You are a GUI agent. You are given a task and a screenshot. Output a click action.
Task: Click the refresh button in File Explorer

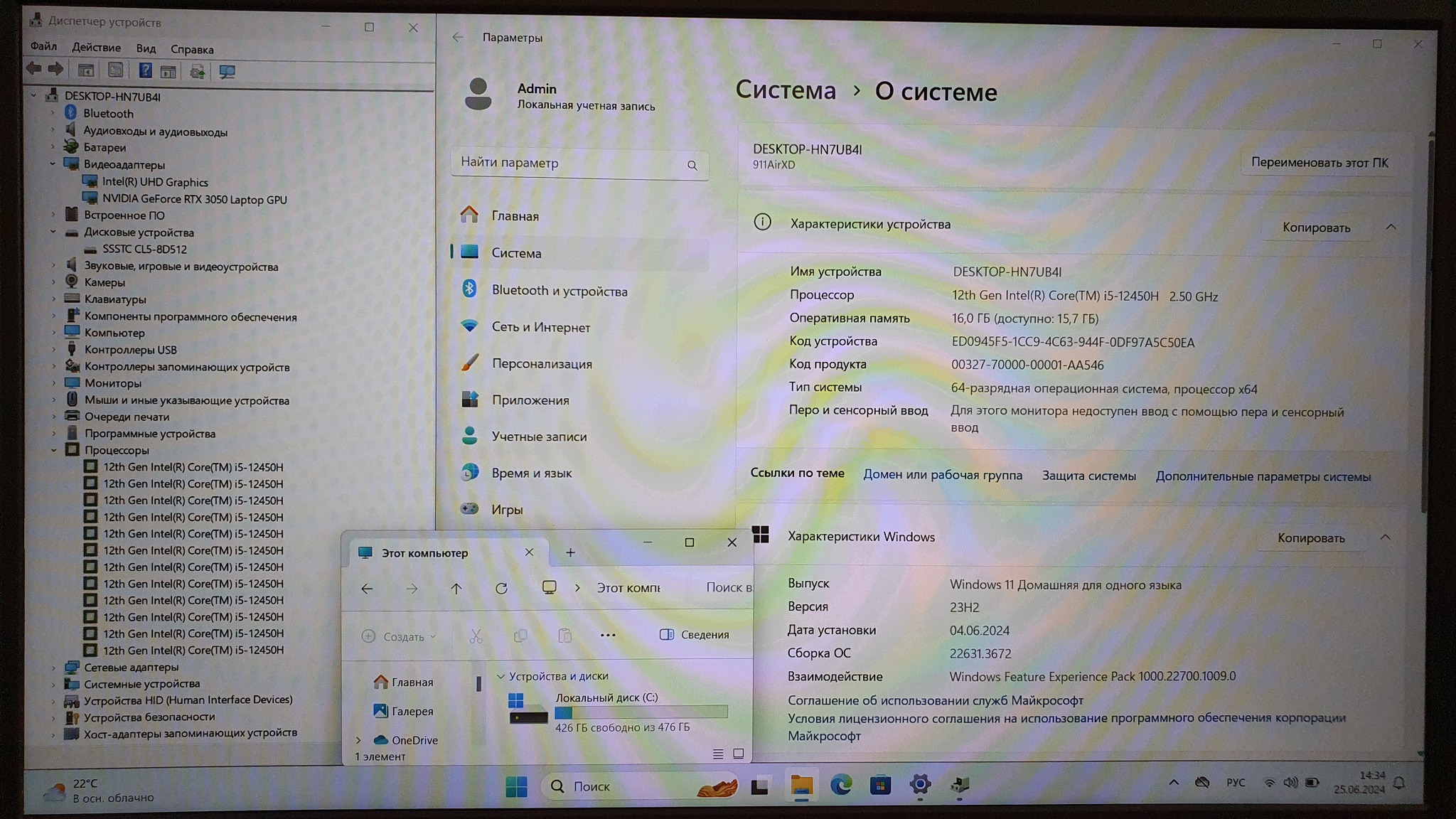[x=501, y=588]
